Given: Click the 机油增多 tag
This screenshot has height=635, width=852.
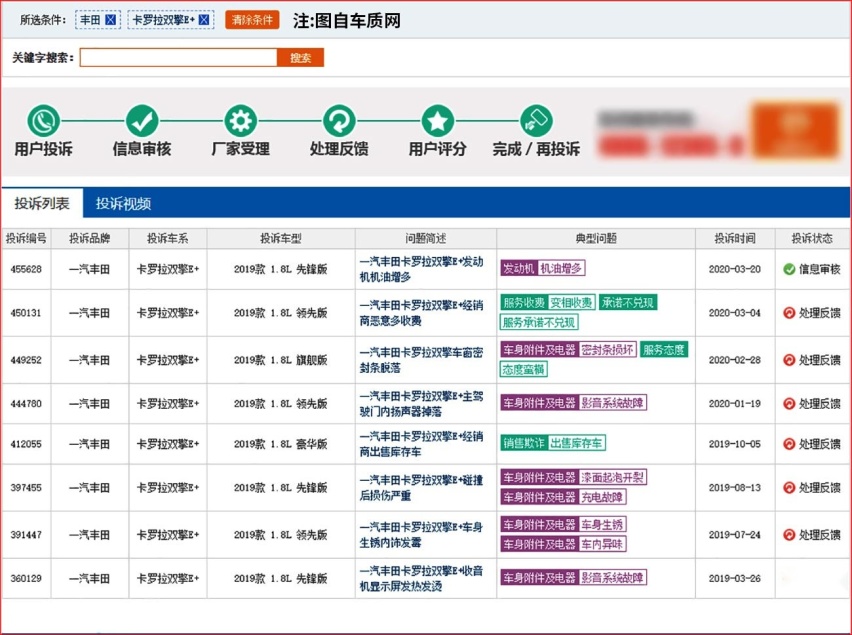Looking at the screenshot, I should (561, 268).
